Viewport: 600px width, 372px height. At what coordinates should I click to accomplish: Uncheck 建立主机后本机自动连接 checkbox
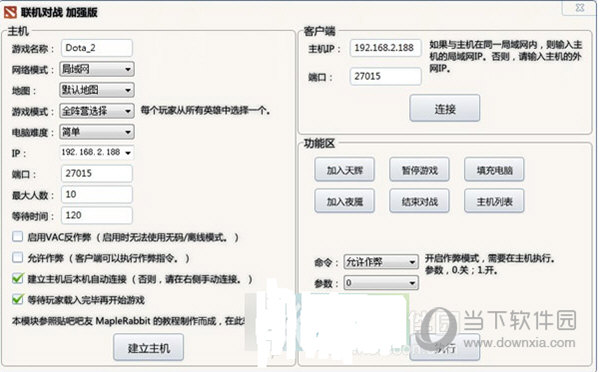(17, 278)
